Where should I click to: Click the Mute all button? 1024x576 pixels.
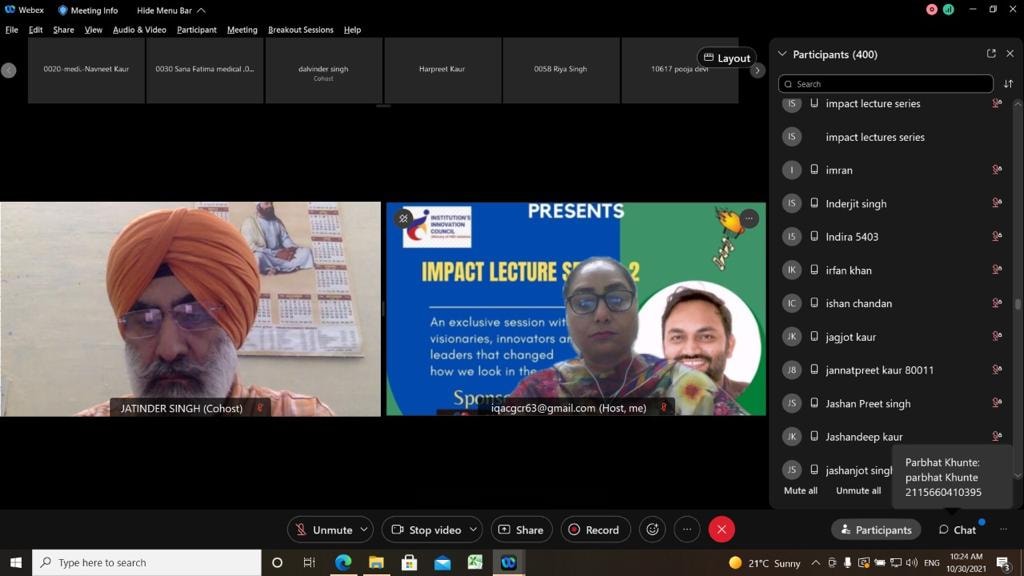click(800, 491)
